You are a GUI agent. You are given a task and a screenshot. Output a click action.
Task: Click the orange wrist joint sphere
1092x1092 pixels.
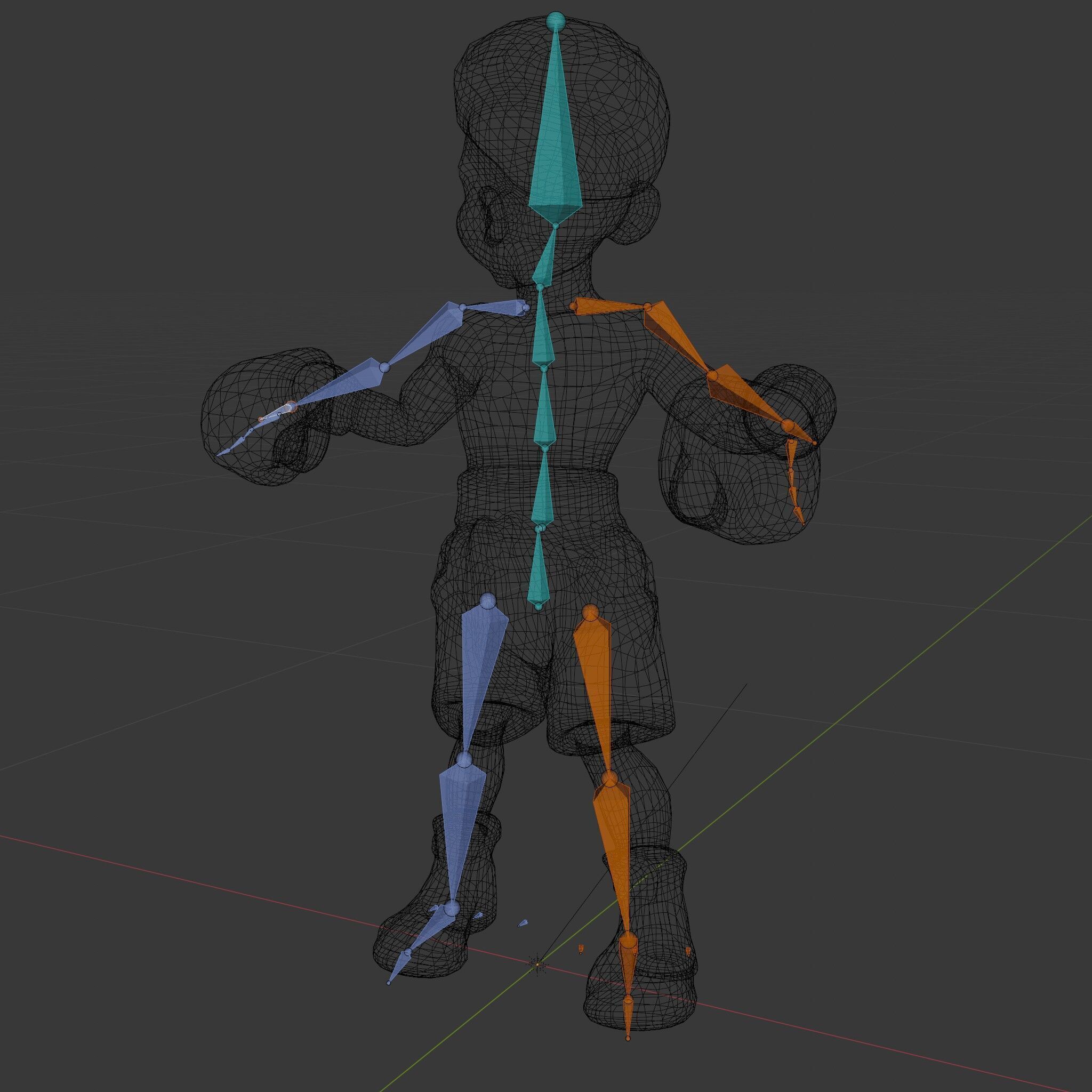tap(788, 424)
